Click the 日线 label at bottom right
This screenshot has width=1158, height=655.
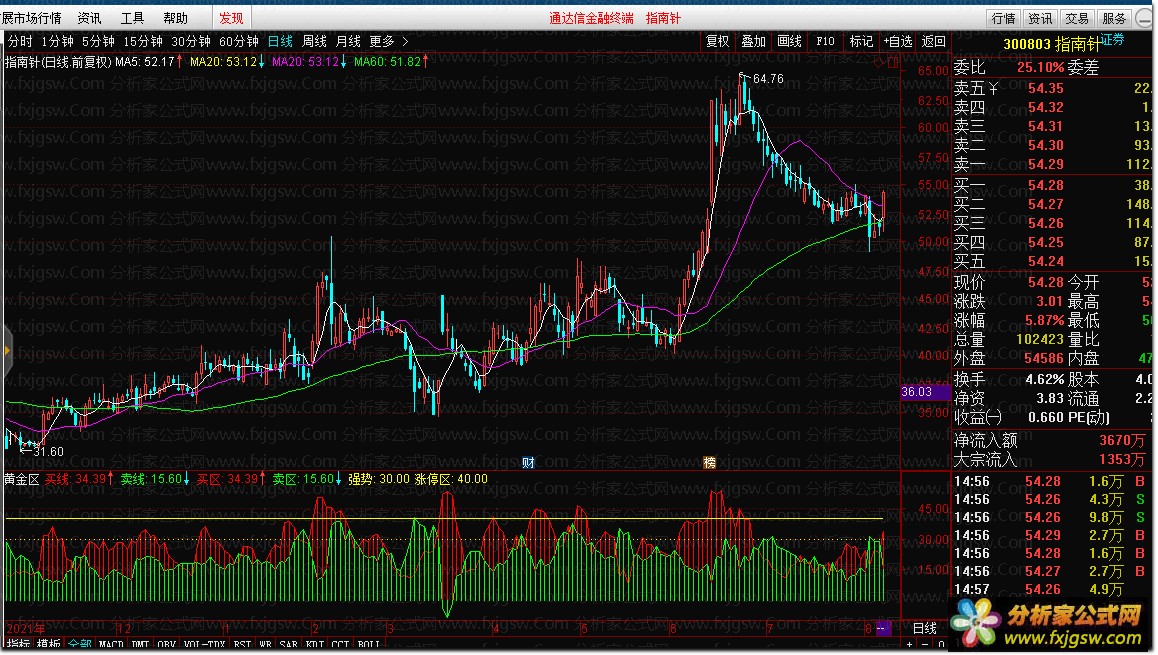pos(925,628)
